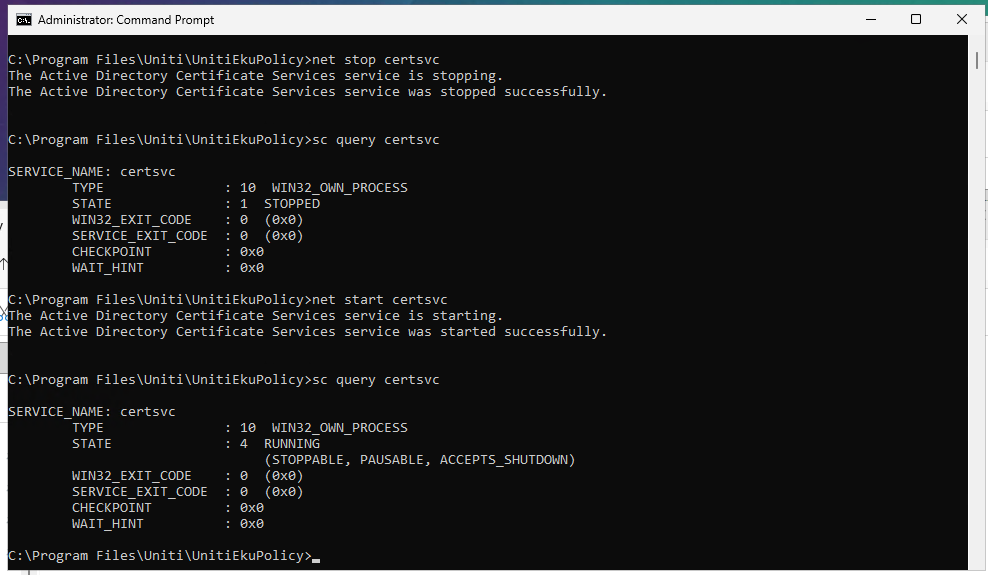988x575 pixels.
Task: Open the Command Prompt system menu icon
Action: (x=23, y=19)
